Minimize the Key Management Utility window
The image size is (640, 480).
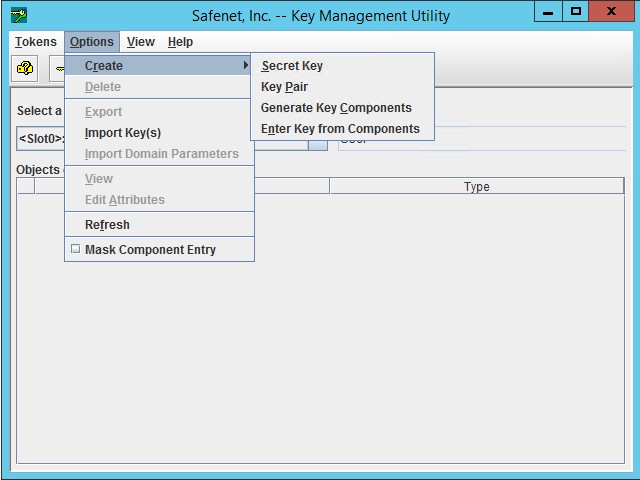[548, 12]
